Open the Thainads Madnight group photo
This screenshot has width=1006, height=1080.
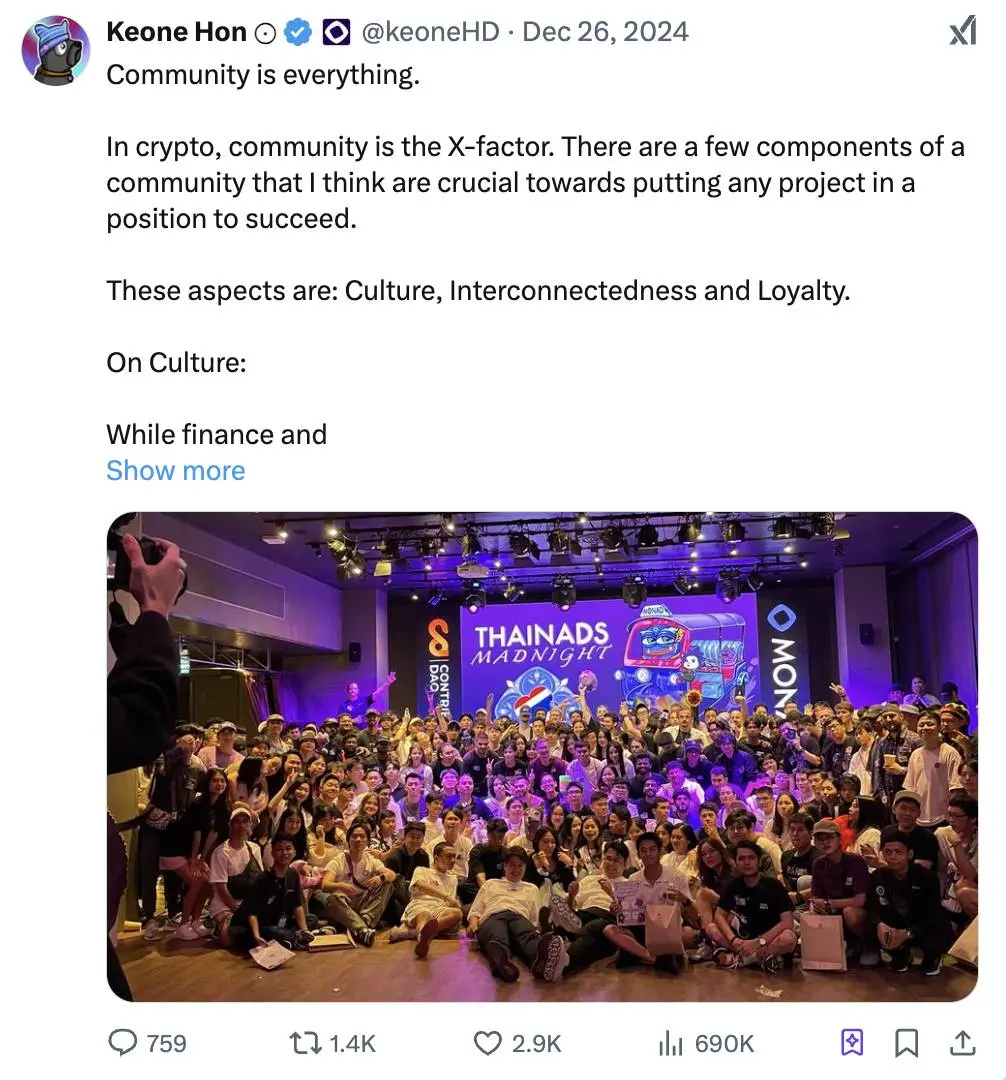[x=542, y=756]
